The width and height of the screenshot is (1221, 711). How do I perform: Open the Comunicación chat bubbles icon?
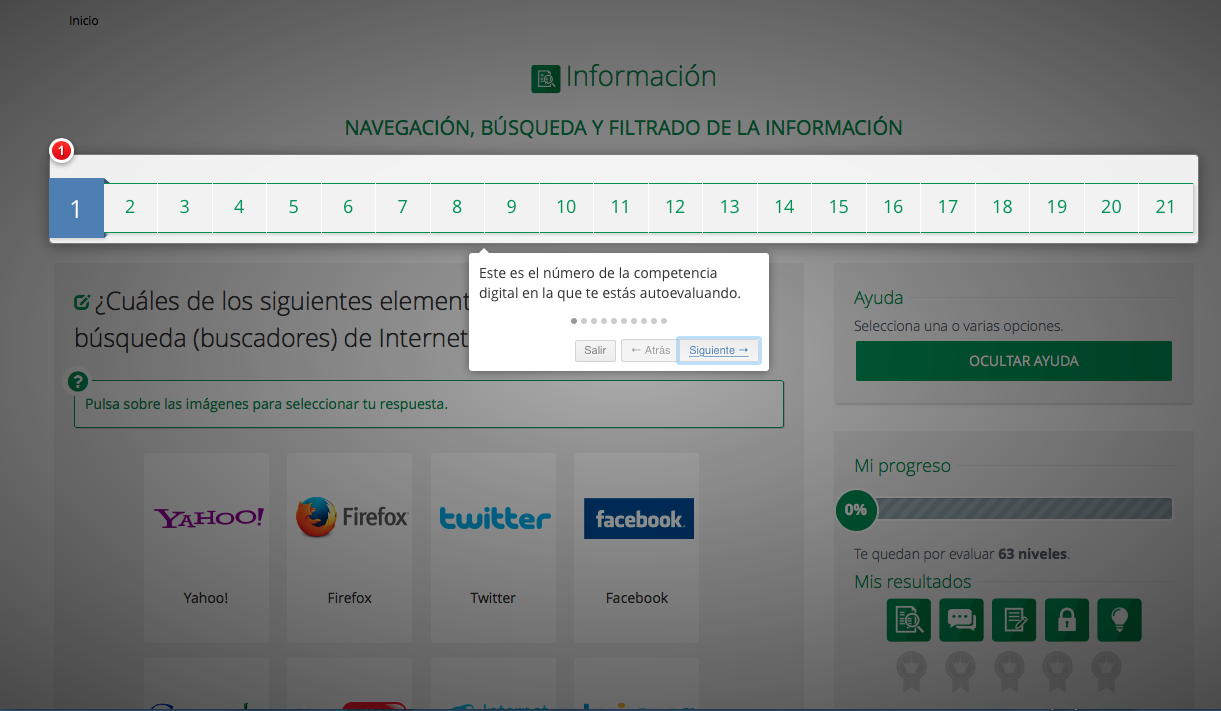[961, 619]
